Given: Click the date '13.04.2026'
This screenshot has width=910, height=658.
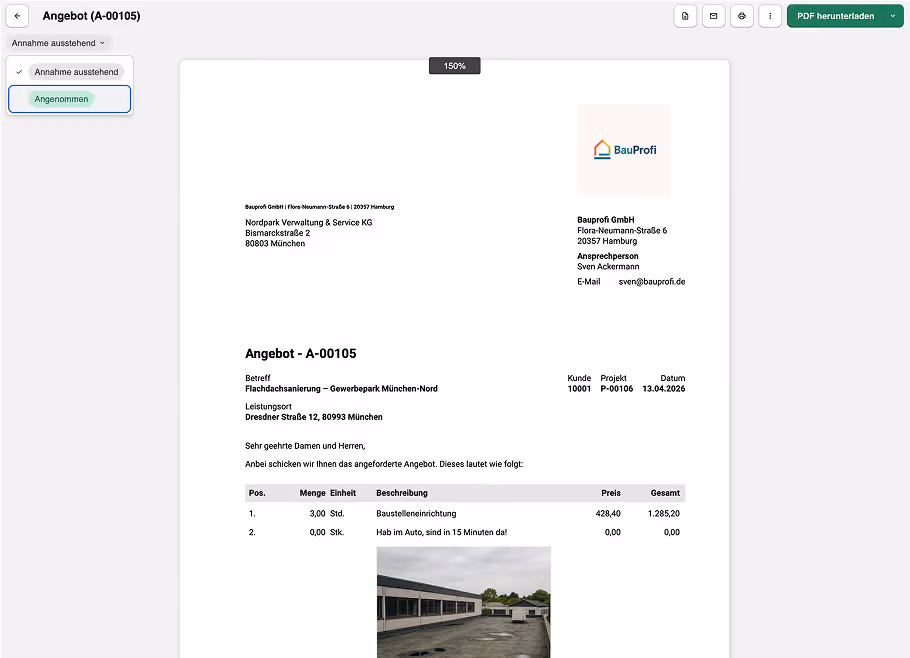Looking at the screenshot, I should tap(663, 389).
